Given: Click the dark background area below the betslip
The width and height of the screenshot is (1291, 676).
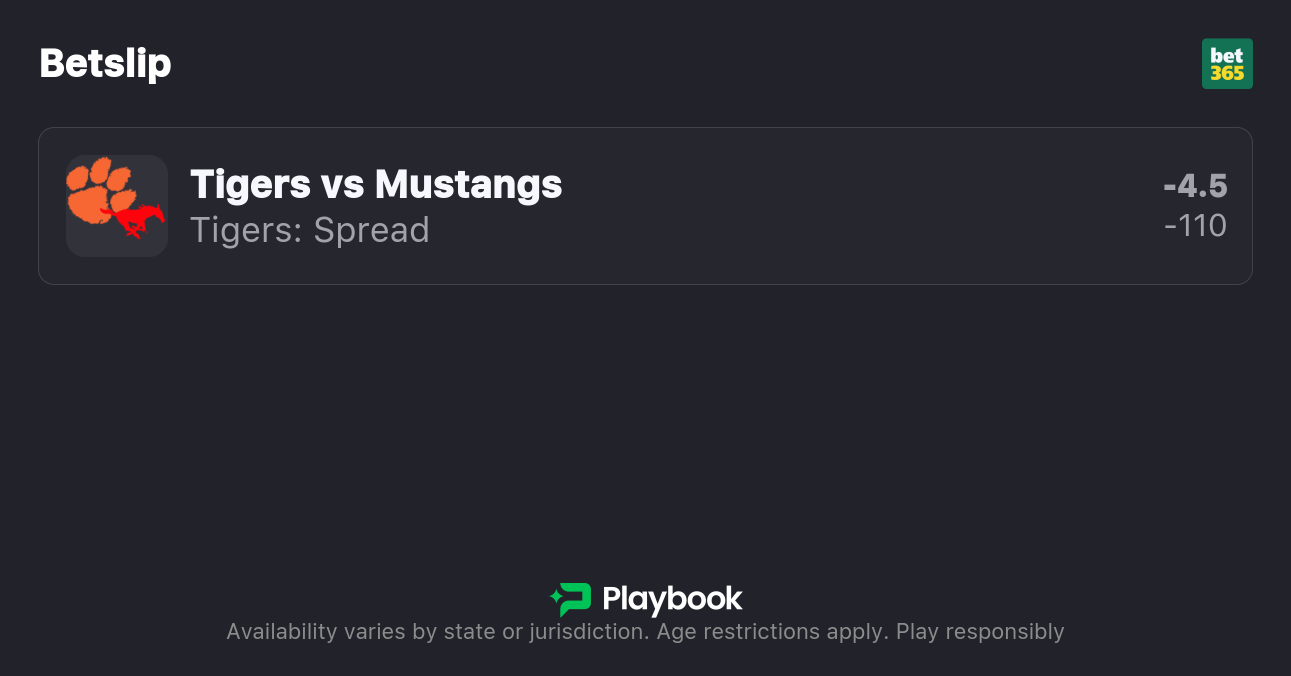Looking at the screenshot, I should click(645, 420).
